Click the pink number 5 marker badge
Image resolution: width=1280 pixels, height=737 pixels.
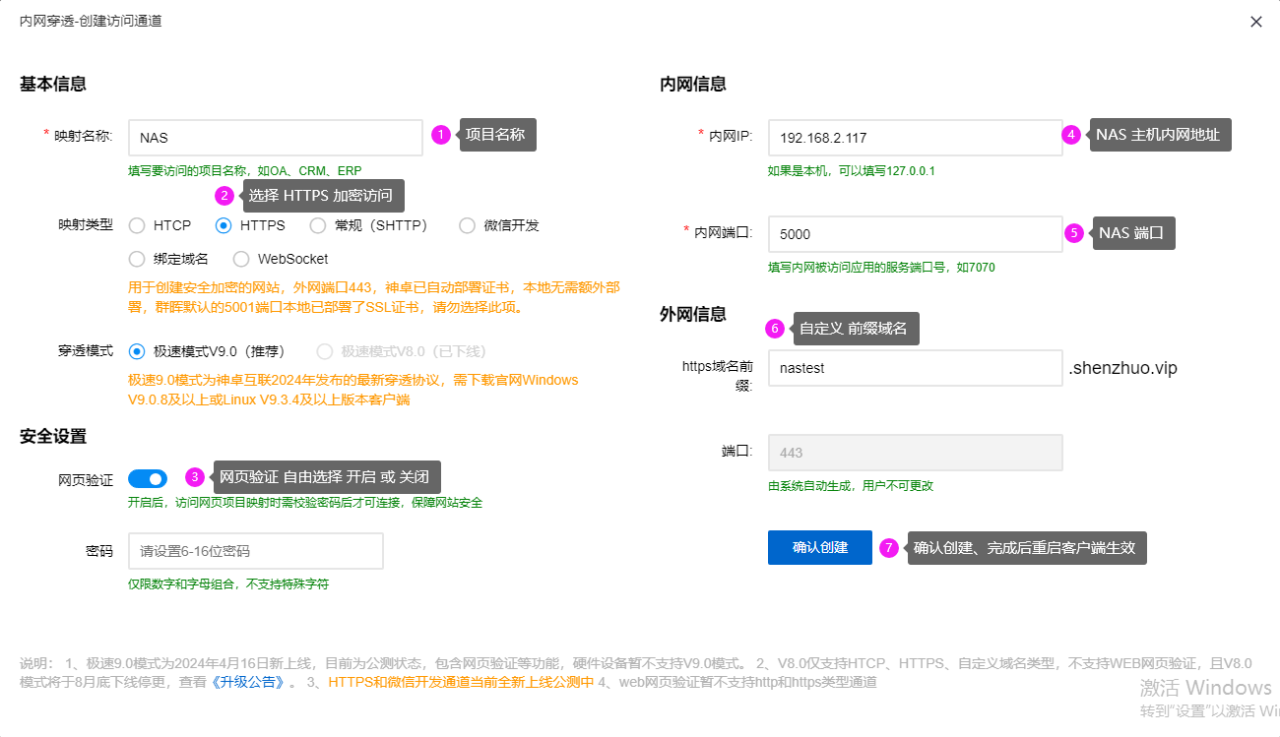[1074, 233]
